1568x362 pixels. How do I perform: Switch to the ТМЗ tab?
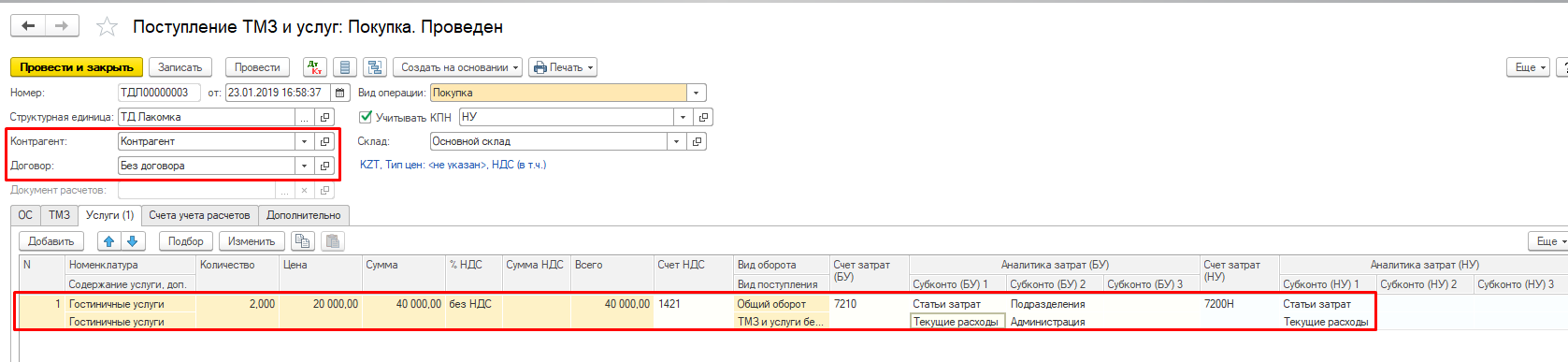pyautogui.click(x=60, y=215)
